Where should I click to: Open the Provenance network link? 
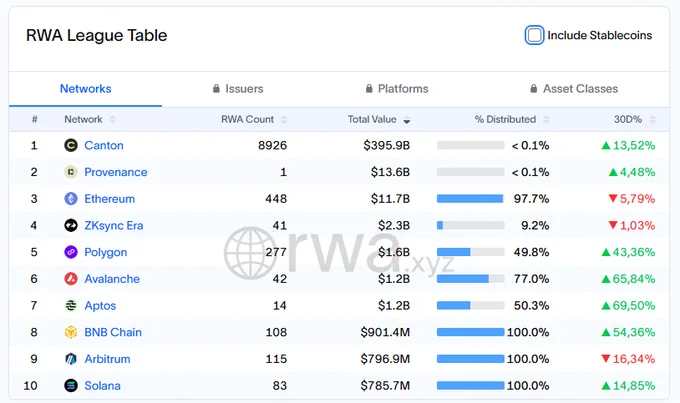[115, 172]
